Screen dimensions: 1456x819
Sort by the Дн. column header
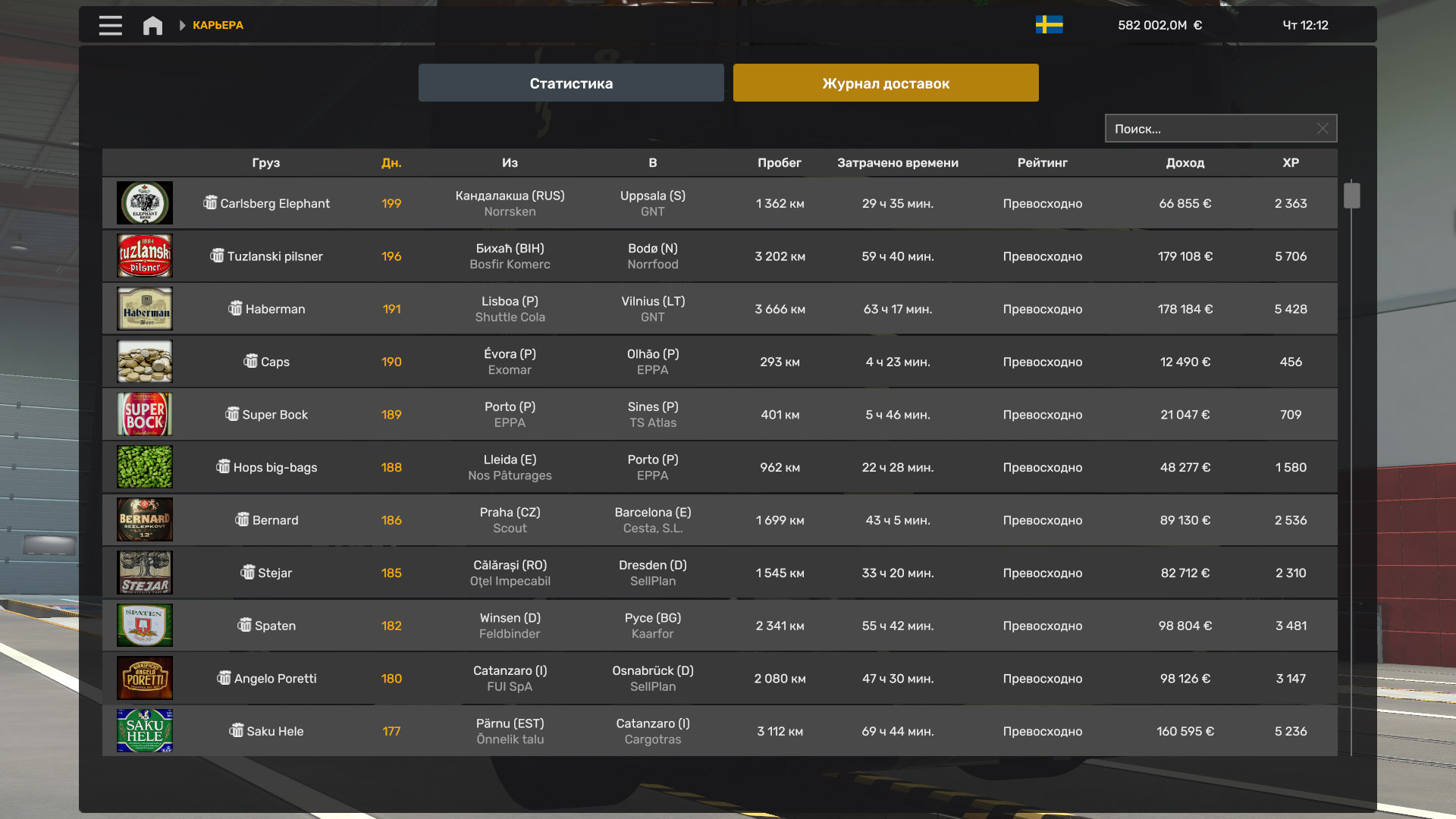coord(391,162)
